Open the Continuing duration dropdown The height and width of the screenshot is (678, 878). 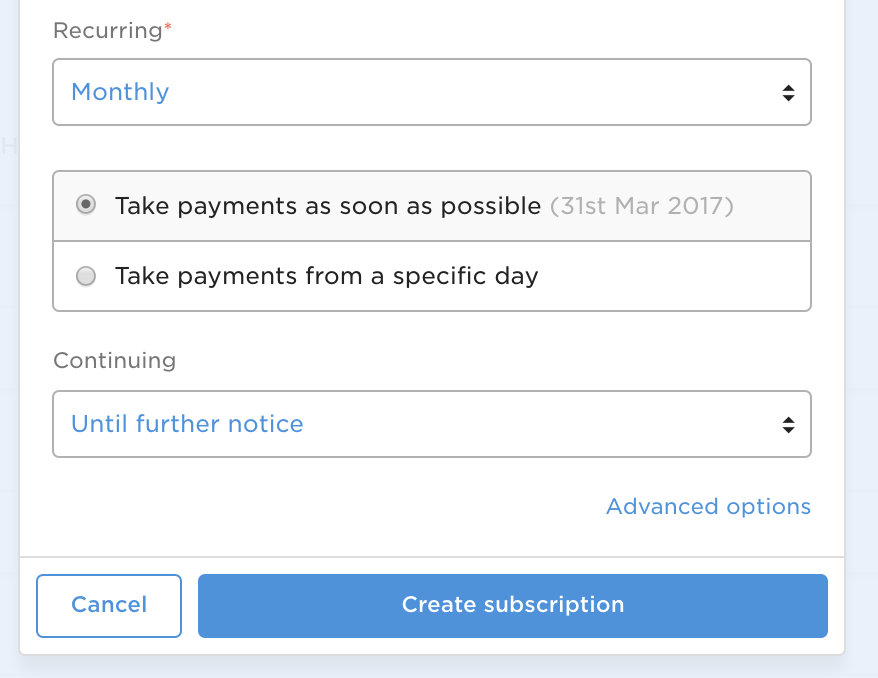430,424
